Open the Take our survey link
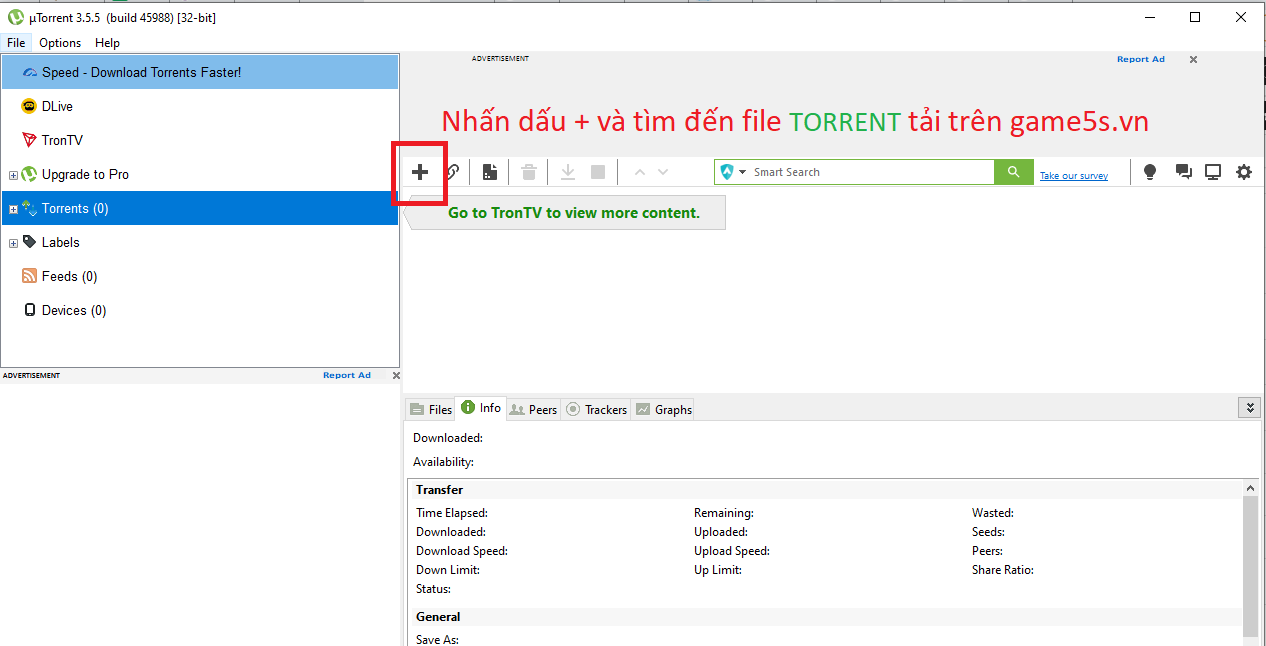The width and height of the screenshot is (1266, 646). (1074, 176)
